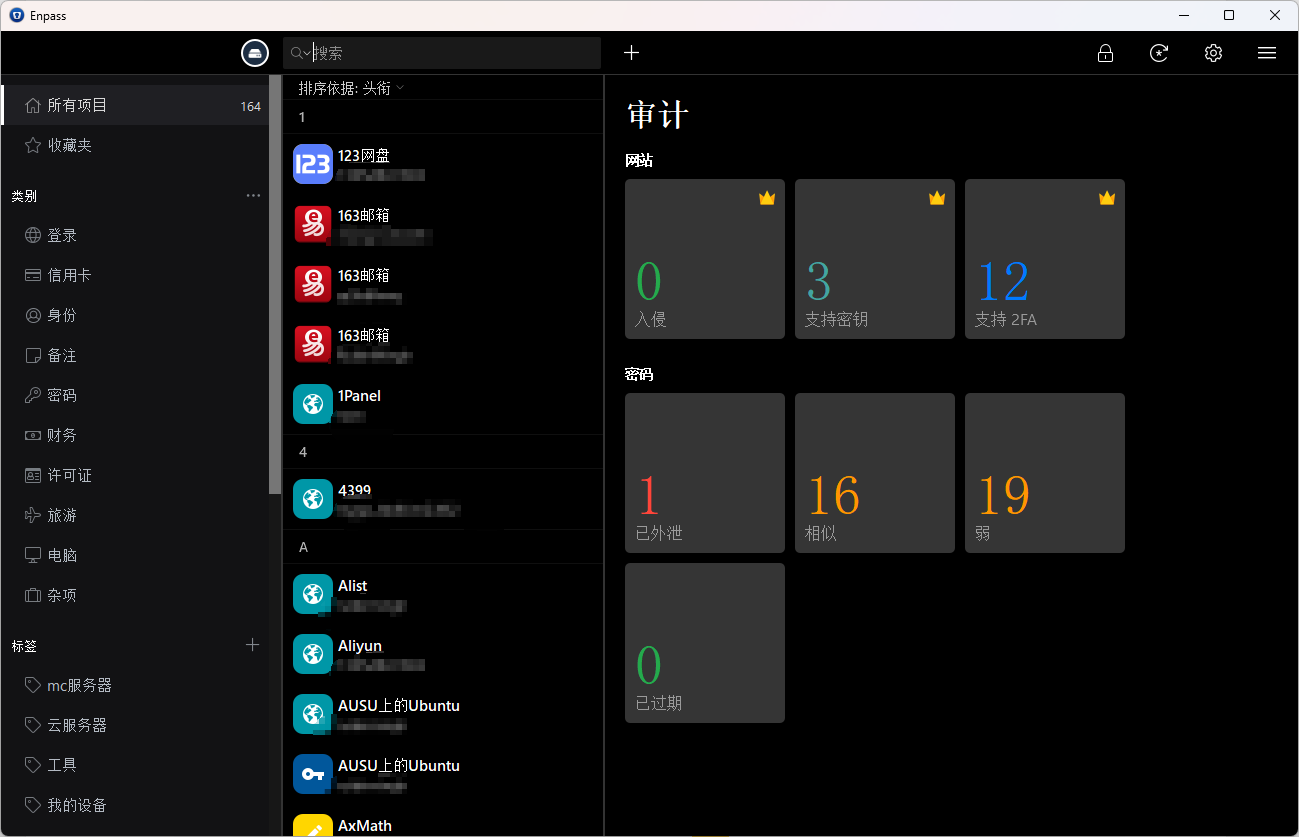1299x837 pixels.
Task: Click the vault selector icon
Action: coord(255,53)
